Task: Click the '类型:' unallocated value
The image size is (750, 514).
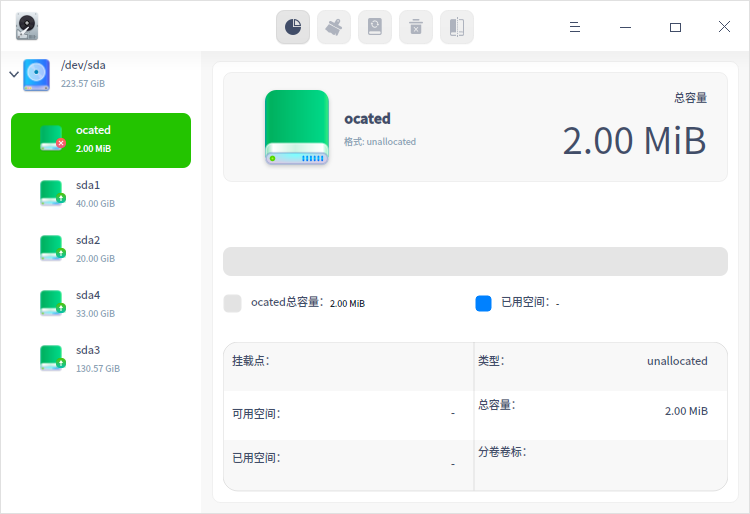Action: [677, 361]
